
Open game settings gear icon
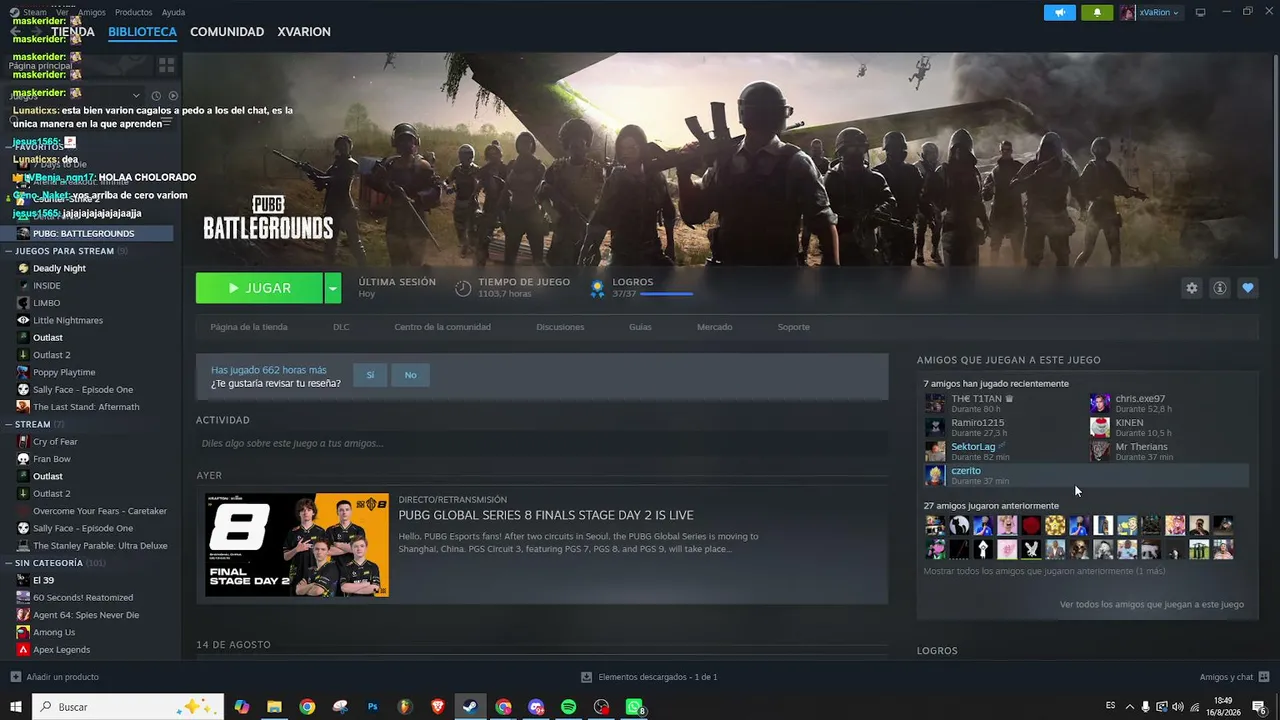[1191, 288]
